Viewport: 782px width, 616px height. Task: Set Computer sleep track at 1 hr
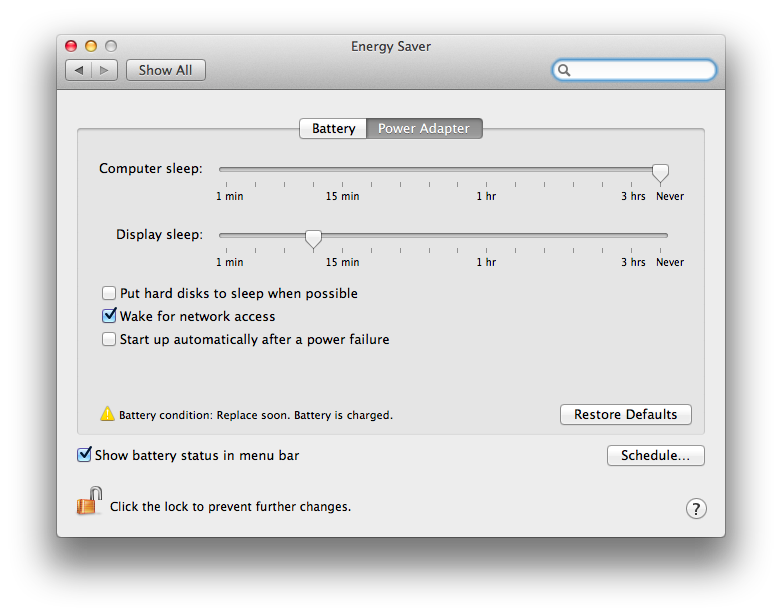(x=486, y=170)
